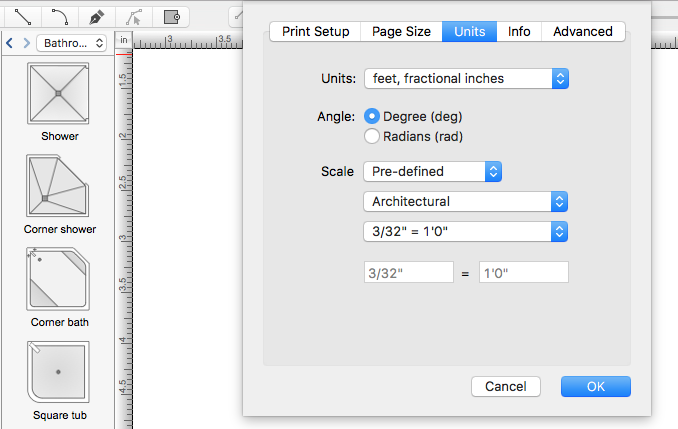The width and height of the screenshot is (678, 429).
Task: Open the Units tab
Action: click(x=470, y=32)
